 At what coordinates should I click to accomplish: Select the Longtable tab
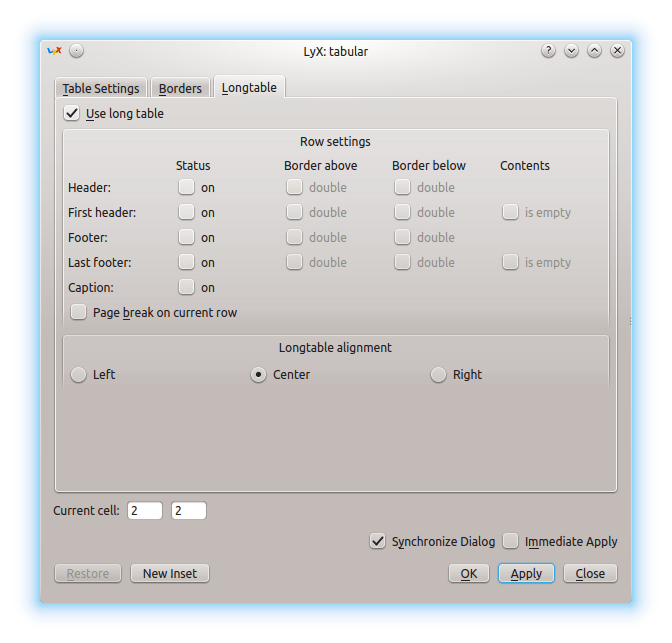pos(249,87)
